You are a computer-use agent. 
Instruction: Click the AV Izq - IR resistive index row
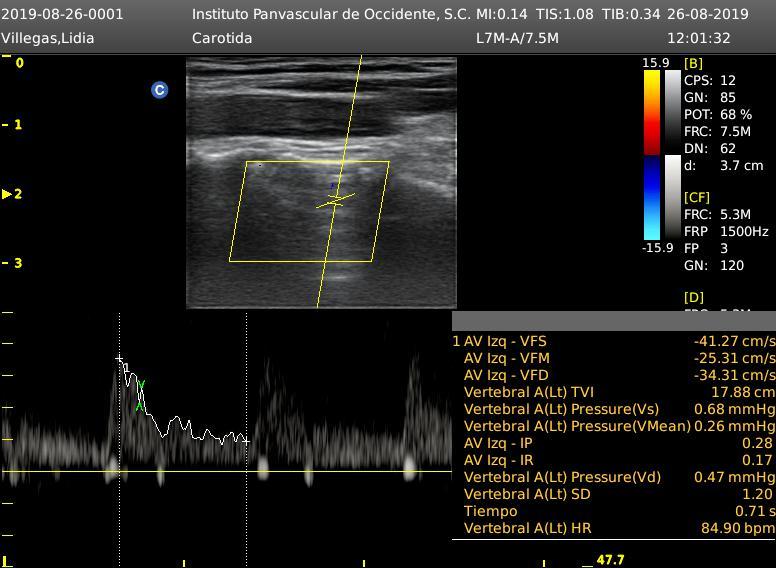coord(613,460)
